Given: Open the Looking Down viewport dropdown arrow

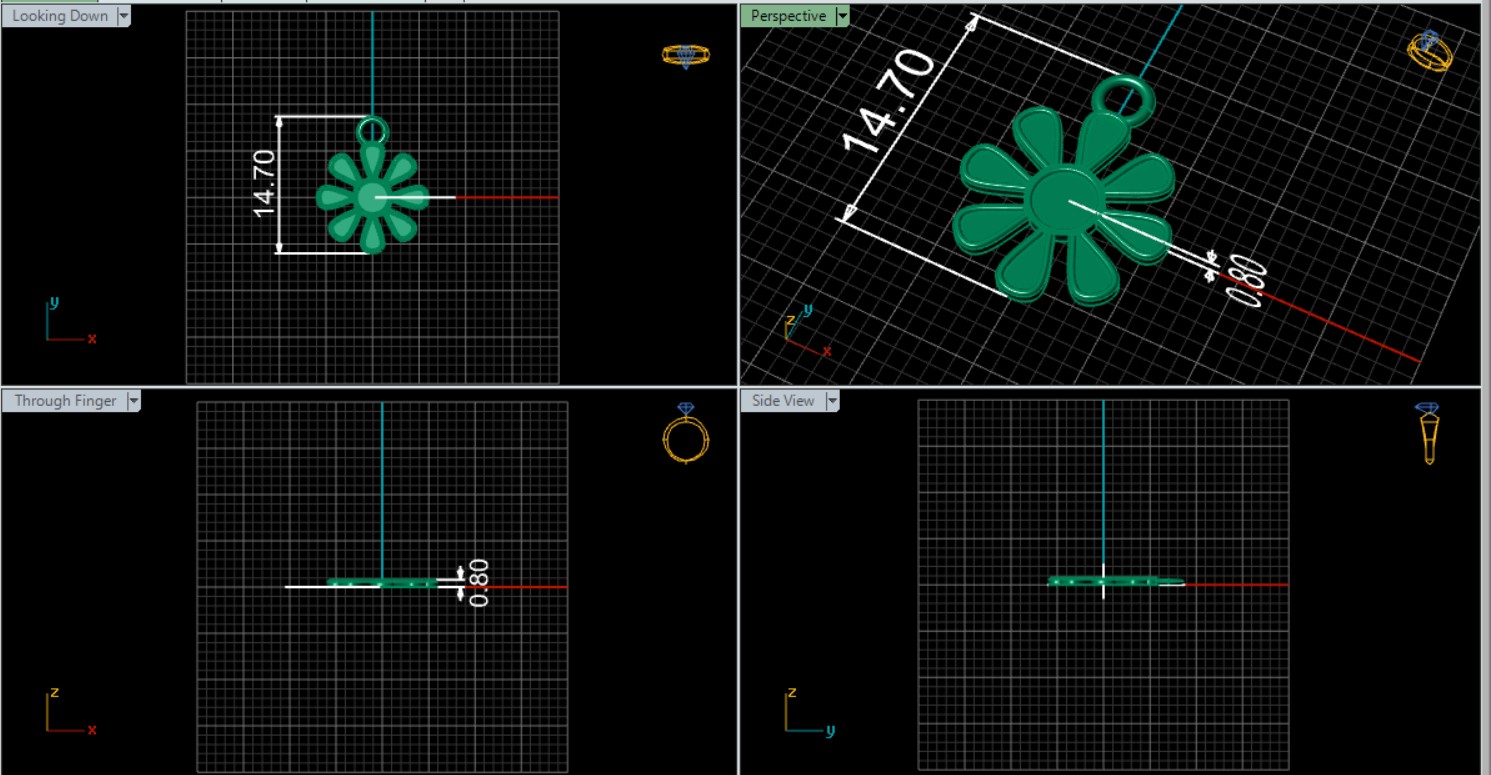Looking at the screenshot, I should [123, 16].
